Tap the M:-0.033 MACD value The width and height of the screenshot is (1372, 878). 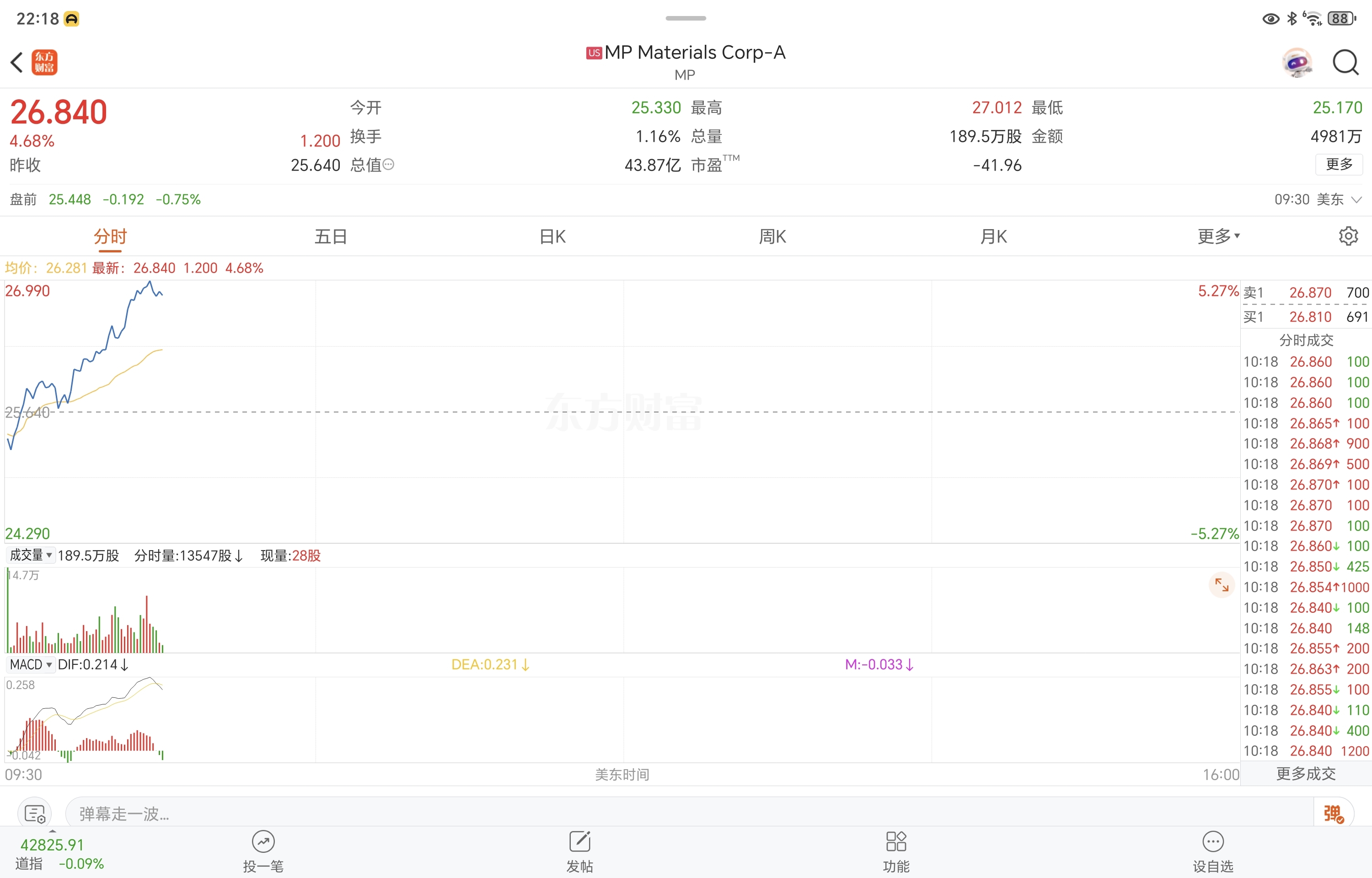(879, 665)
